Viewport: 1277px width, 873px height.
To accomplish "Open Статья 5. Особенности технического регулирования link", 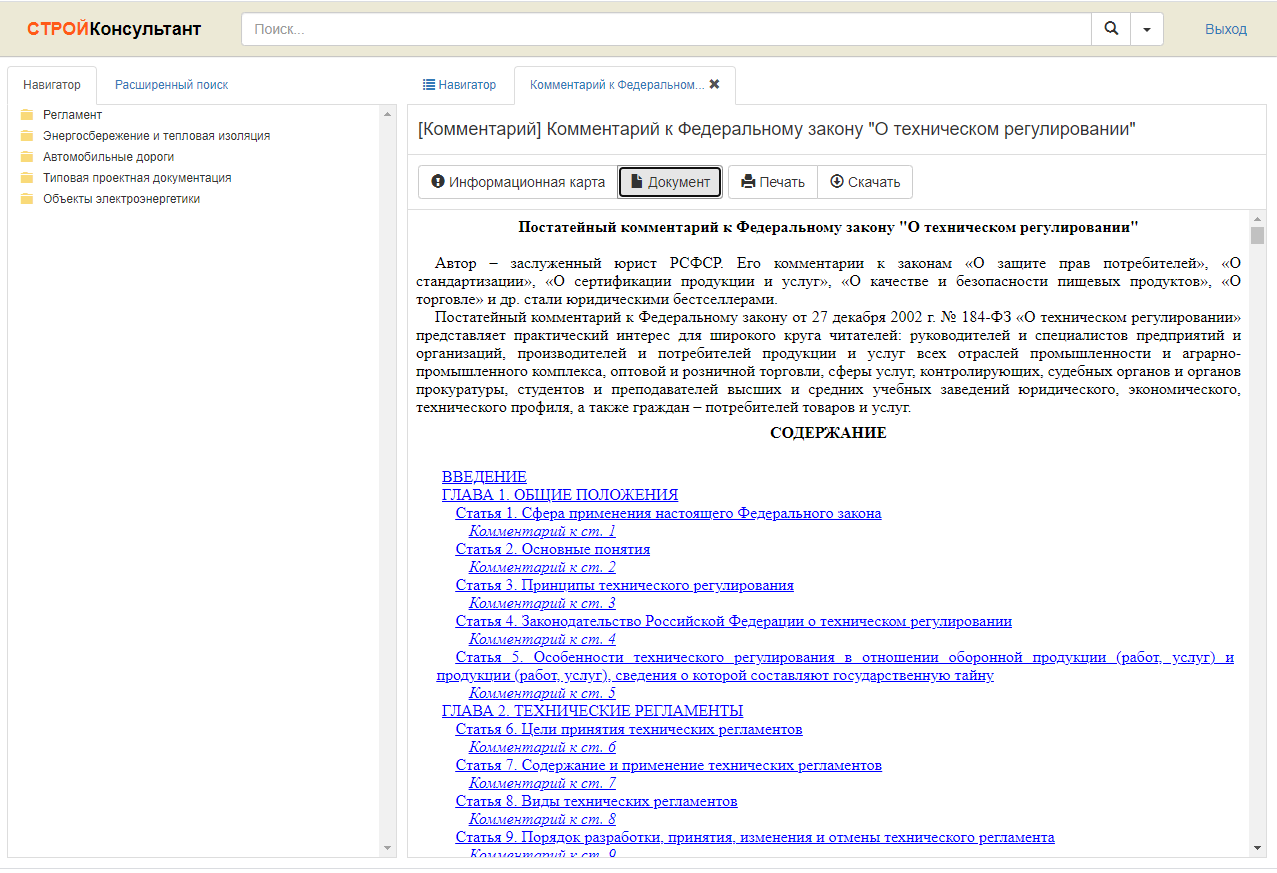I will (x=835, y=666).
